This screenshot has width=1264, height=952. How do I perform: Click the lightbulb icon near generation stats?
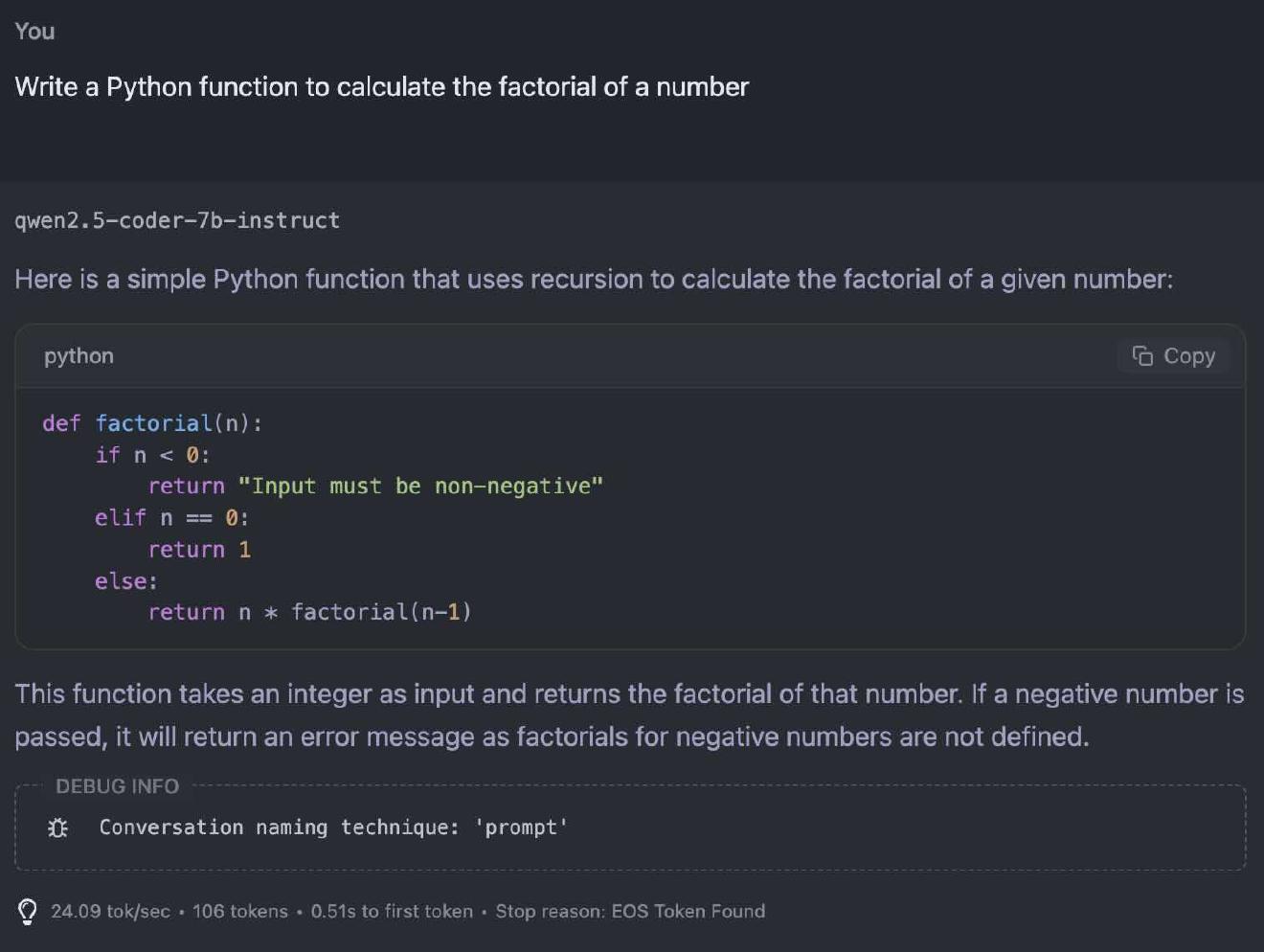tap(27, 911)
